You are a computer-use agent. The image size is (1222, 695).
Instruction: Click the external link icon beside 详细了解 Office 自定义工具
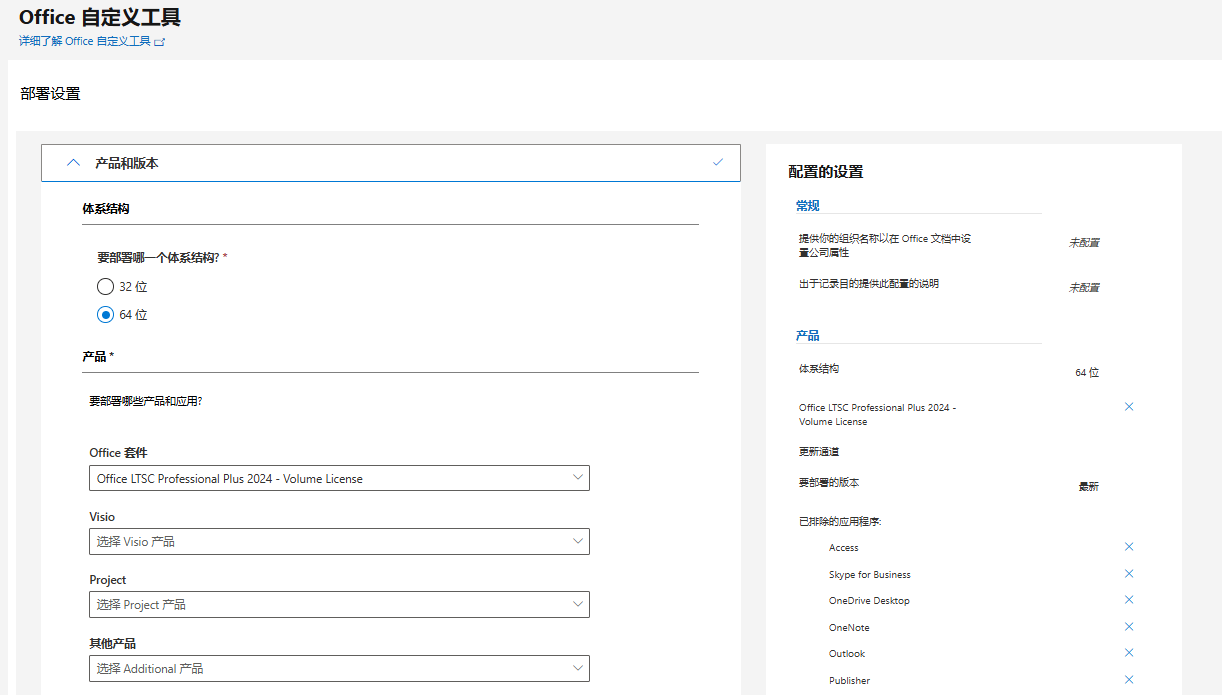coord(160,42)
